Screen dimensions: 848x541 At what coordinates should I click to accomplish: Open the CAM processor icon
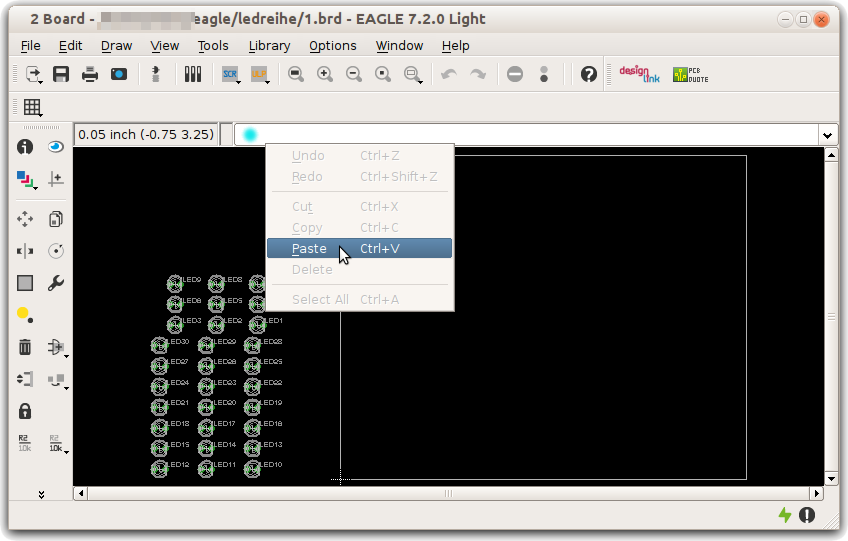pyautogui.click(x=119, y=74)
